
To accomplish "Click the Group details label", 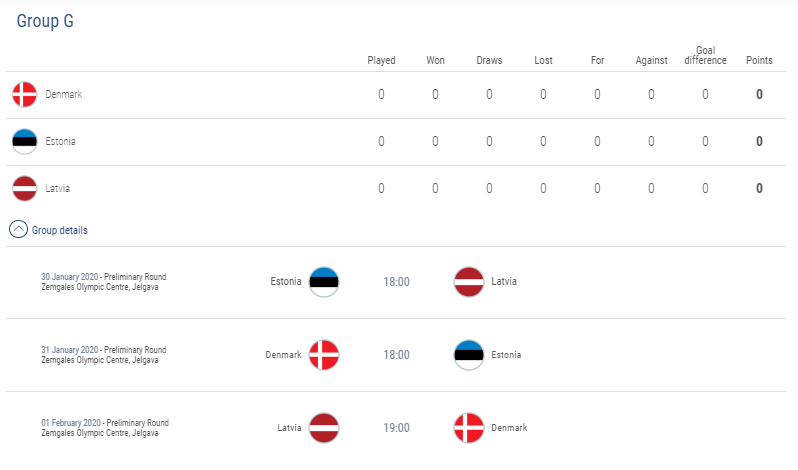I will [x=60, y=230].
